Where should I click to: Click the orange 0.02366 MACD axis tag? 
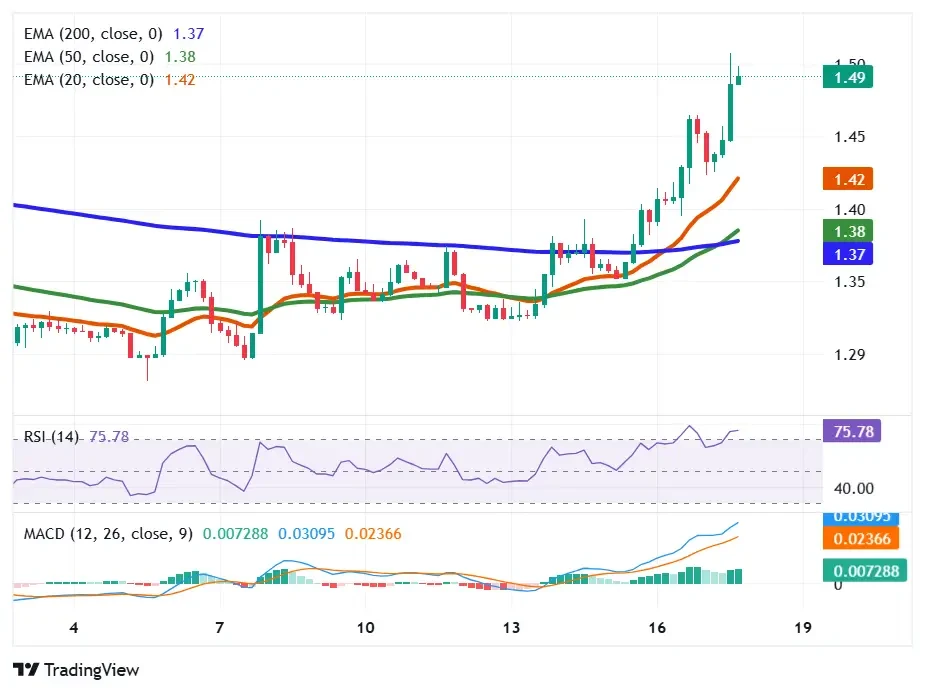(861, 538)
